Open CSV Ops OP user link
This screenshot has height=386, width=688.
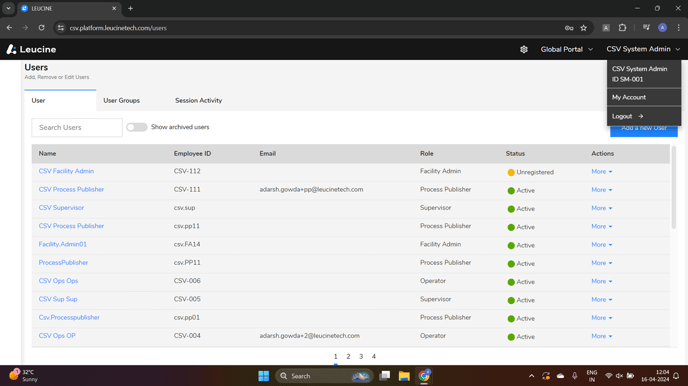[57, 336]
